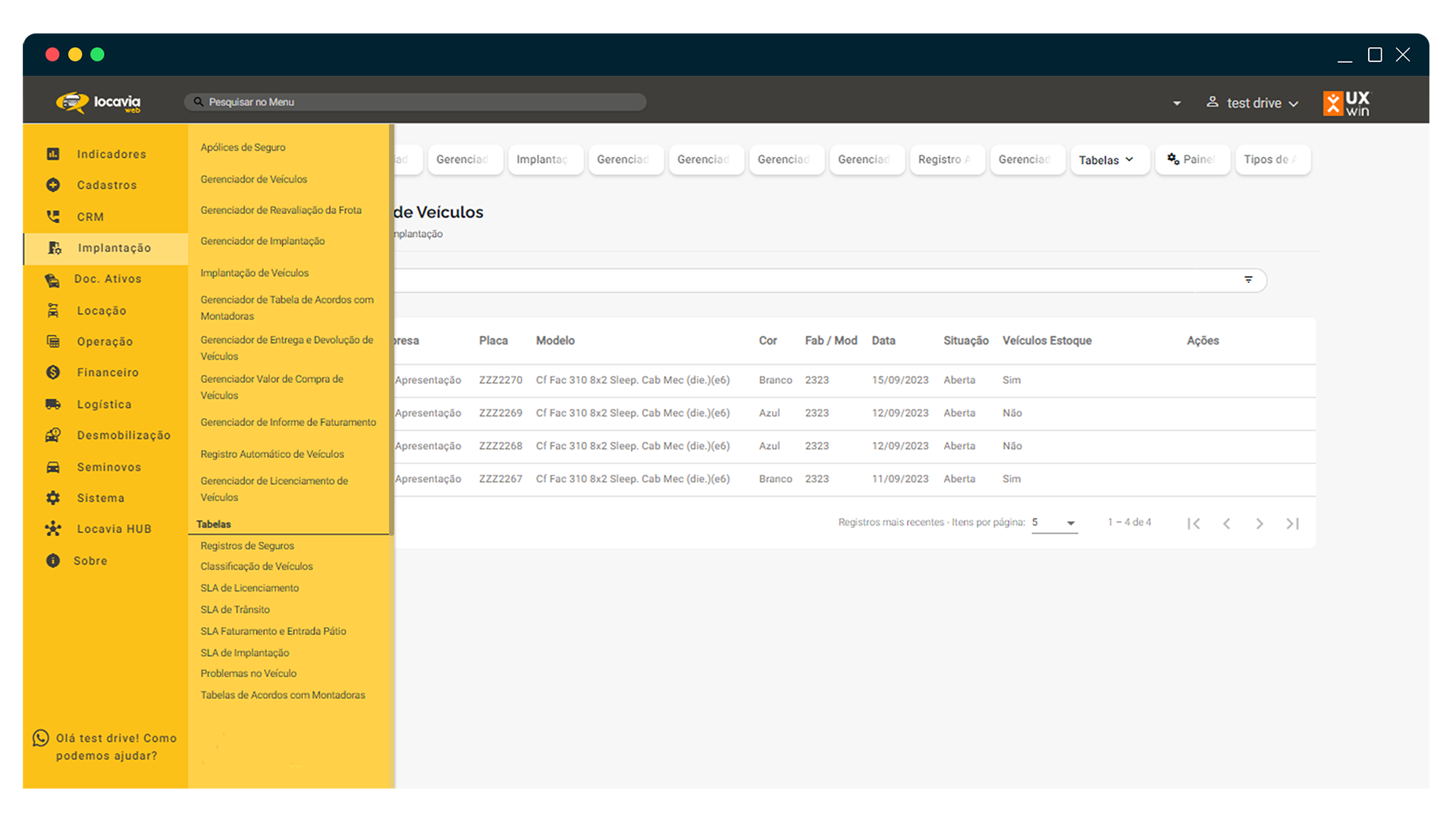Open the Tabelas dropdown tab

point(1109,160)
